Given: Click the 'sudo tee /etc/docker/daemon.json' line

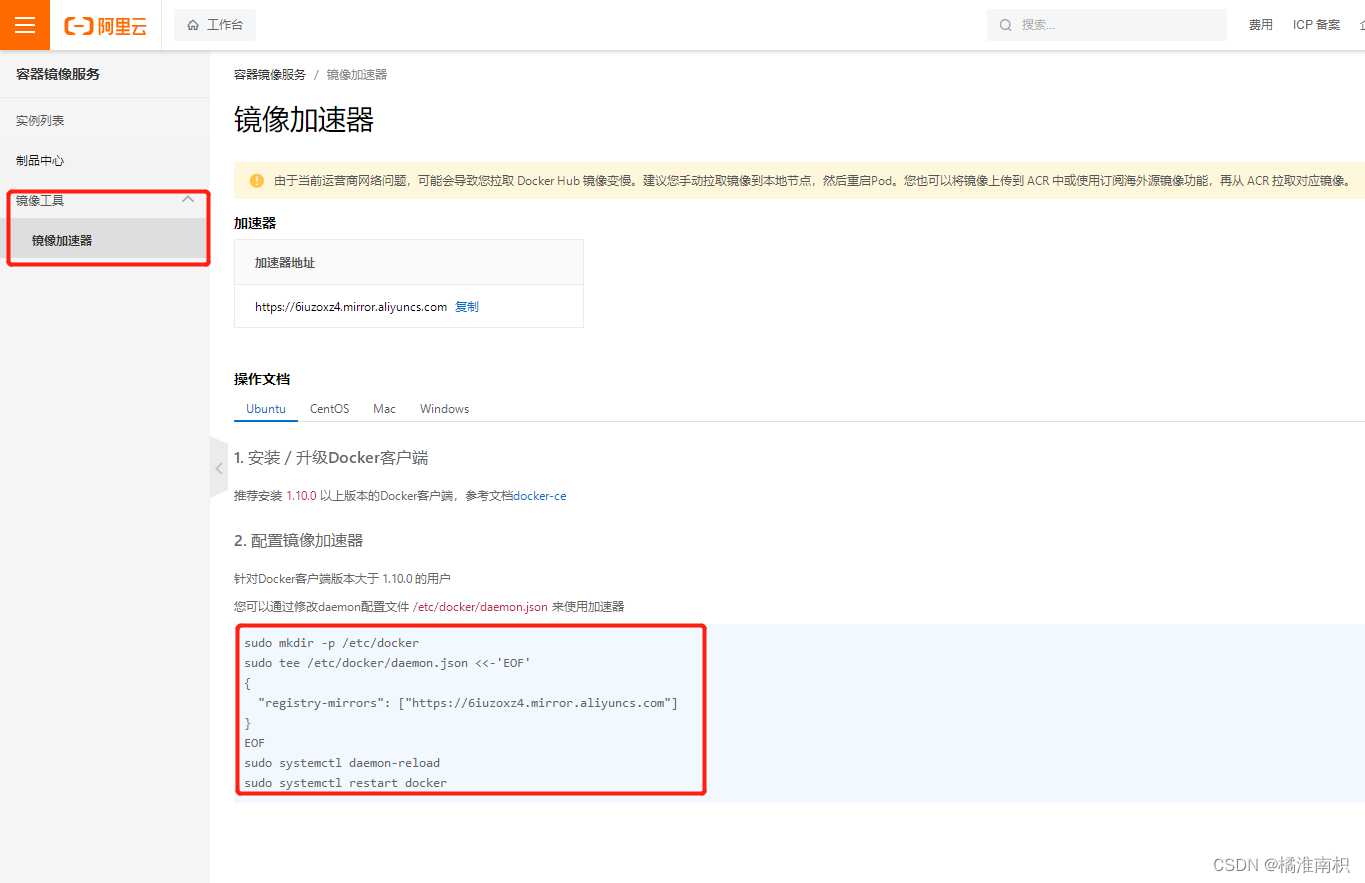Looking at the screenshot, I should click(x=387, y=663).
